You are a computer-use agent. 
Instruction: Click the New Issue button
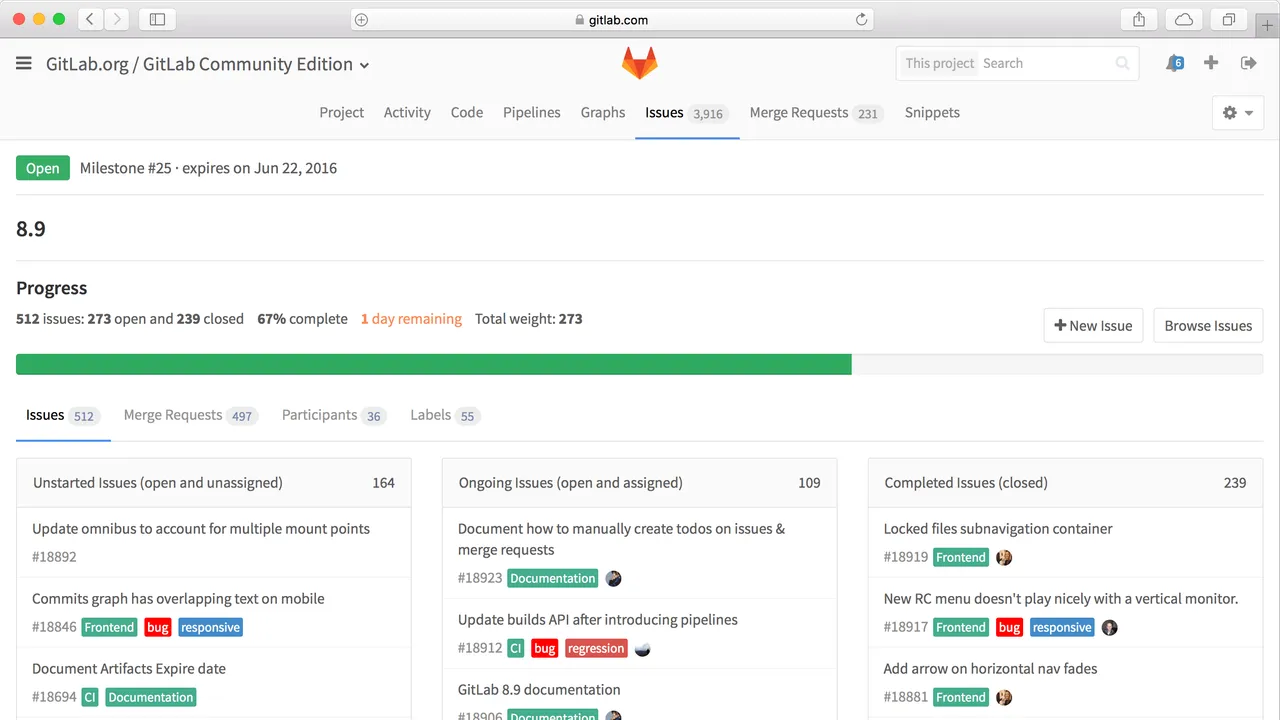1093,325
